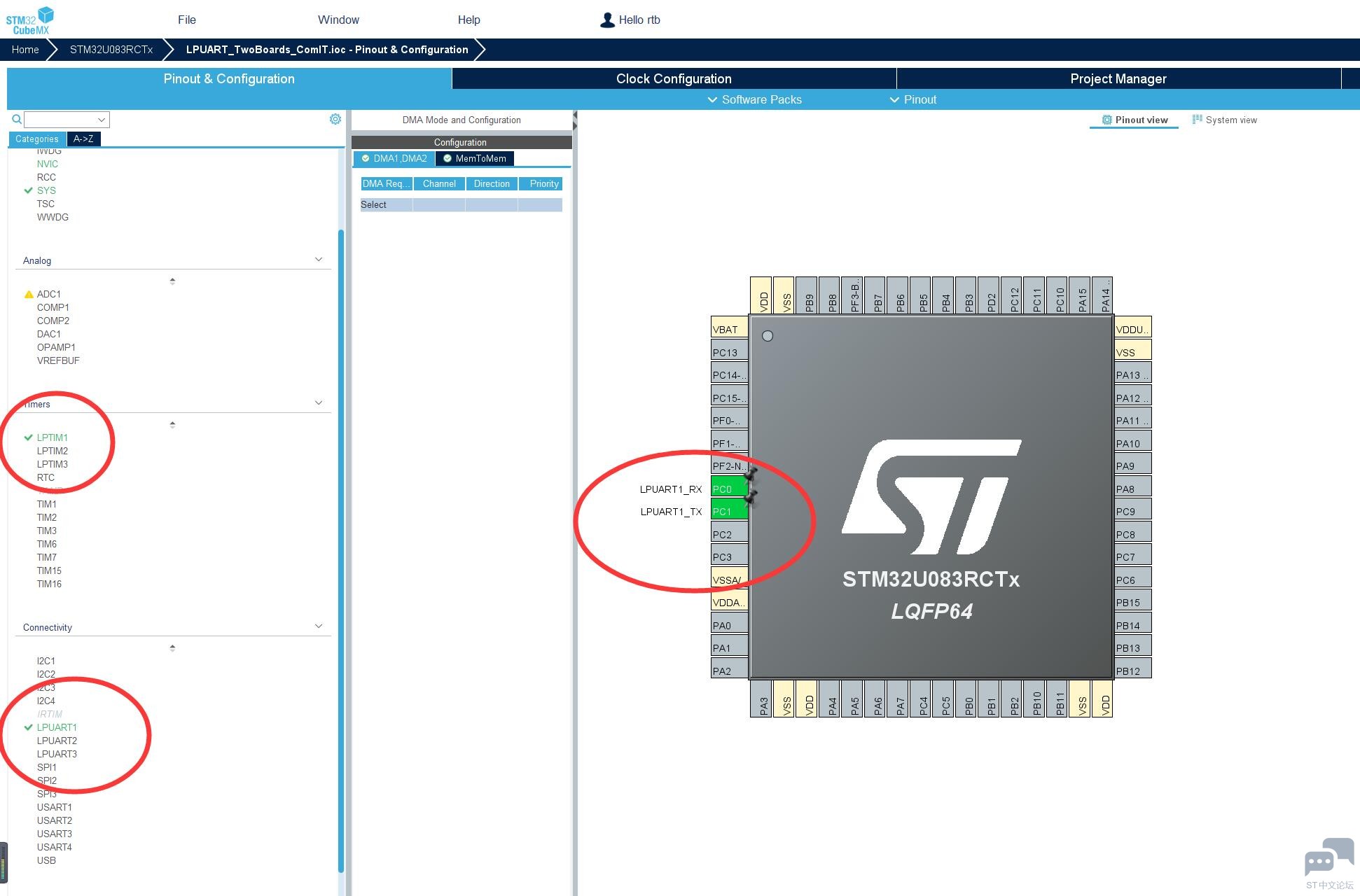Screen dimensions: 1360x896
Task: Click the green check next to SYS
Action: [x=29, y=190]
